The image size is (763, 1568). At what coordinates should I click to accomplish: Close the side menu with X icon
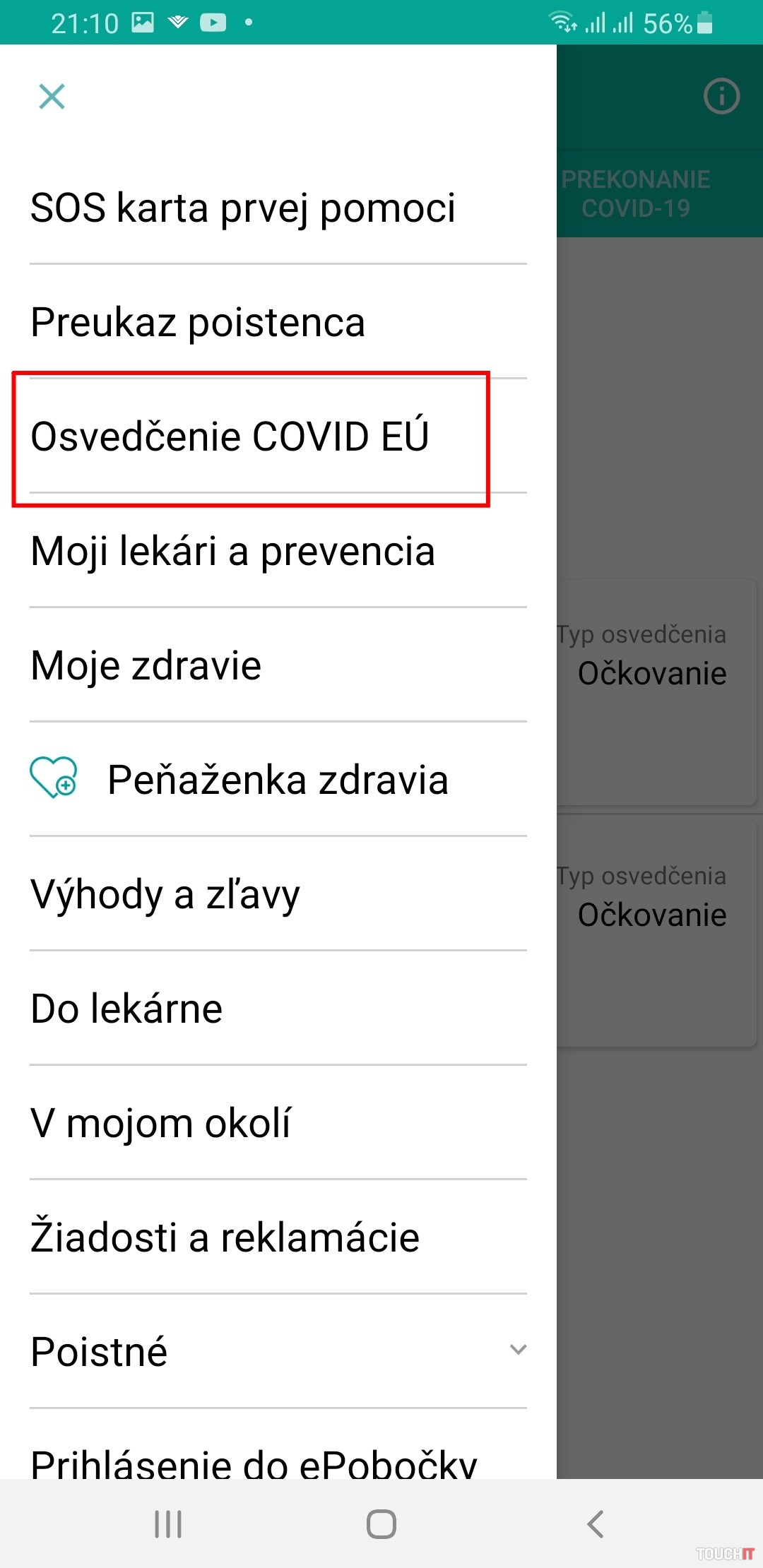click(x=52, y=97)
